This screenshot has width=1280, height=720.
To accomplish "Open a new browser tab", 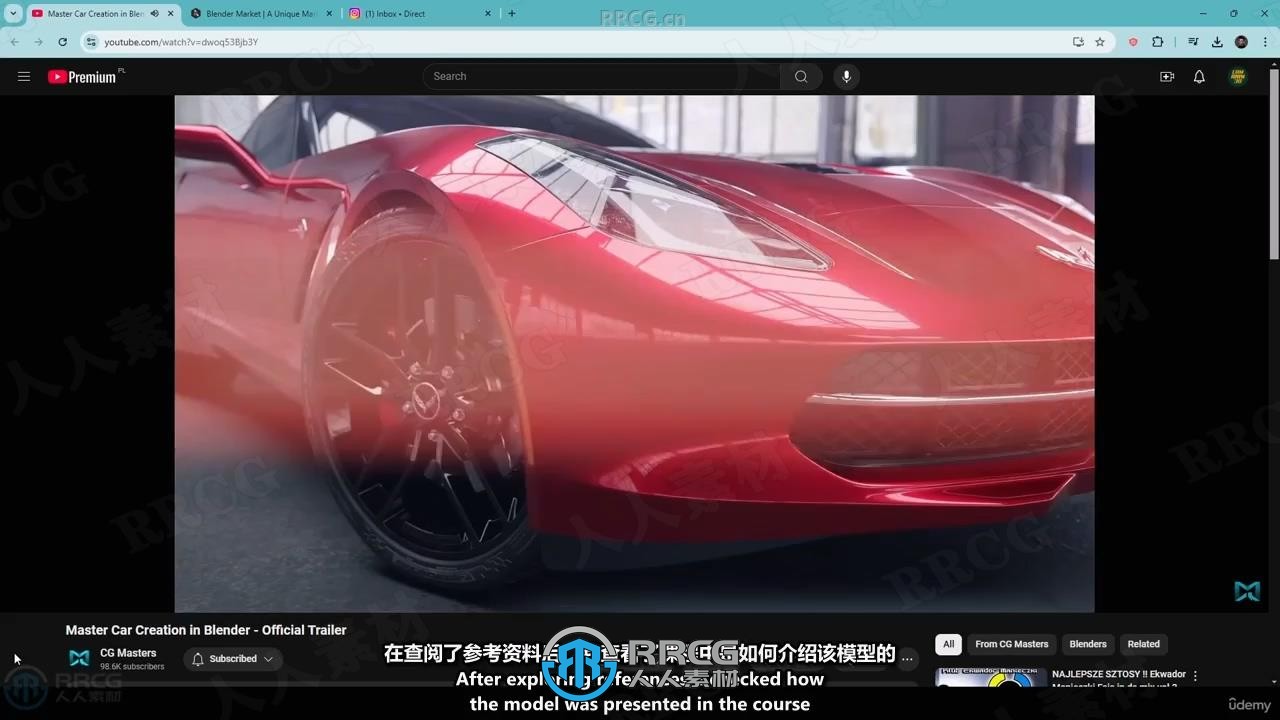I will (x=512, y=14).
